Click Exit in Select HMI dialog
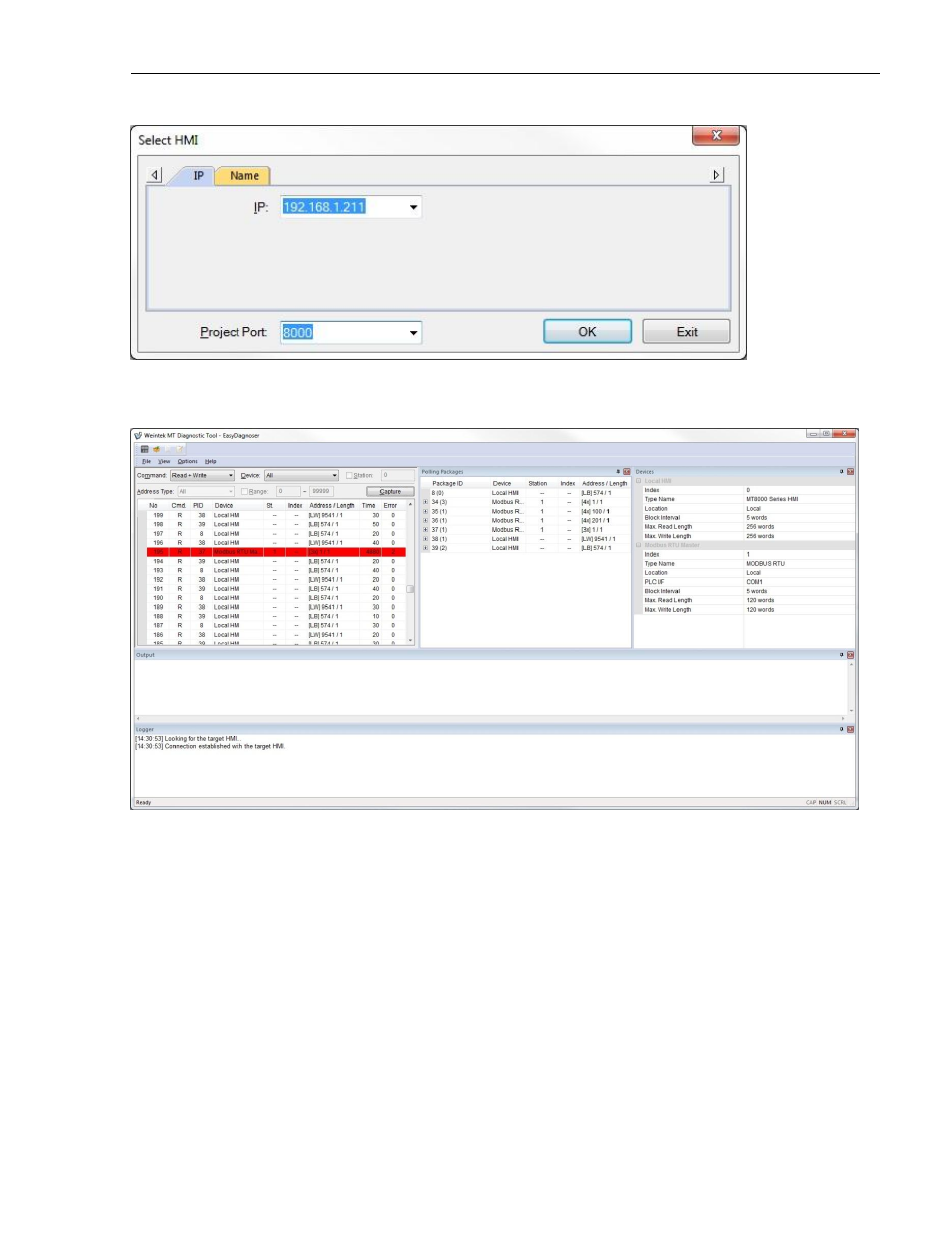 pyautogui.click(x=687, y=332)
